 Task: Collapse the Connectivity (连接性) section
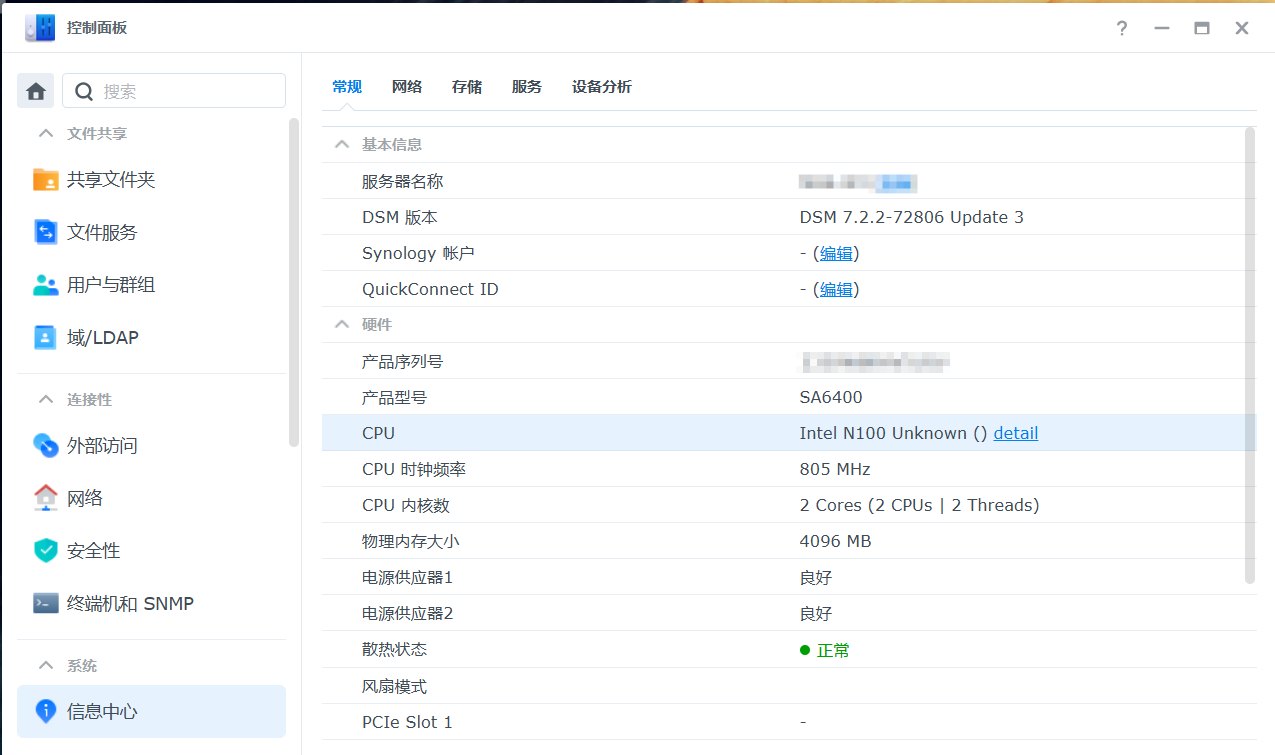(45, 399)
